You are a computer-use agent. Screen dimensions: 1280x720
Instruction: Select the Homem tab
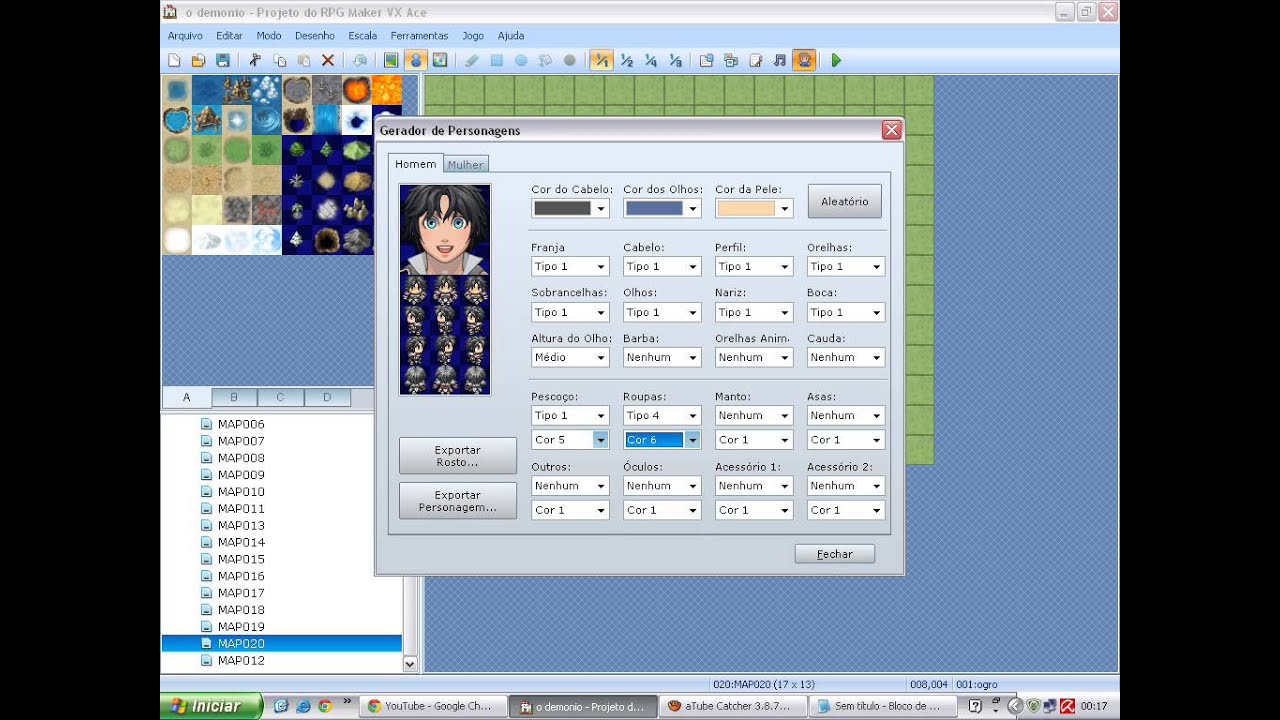[x=416, y=164]
